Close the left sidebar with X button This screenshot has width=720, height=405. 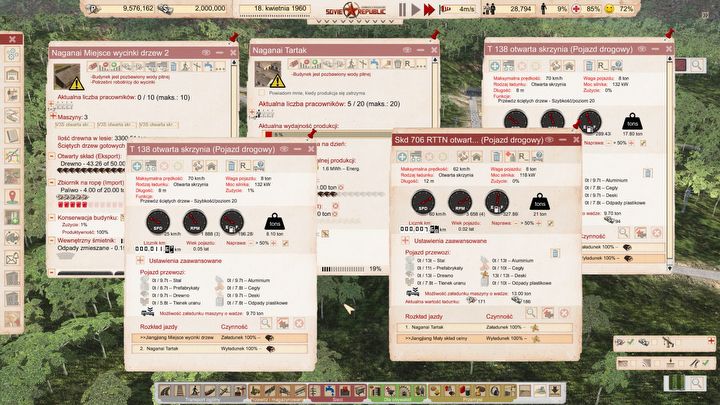12,39
